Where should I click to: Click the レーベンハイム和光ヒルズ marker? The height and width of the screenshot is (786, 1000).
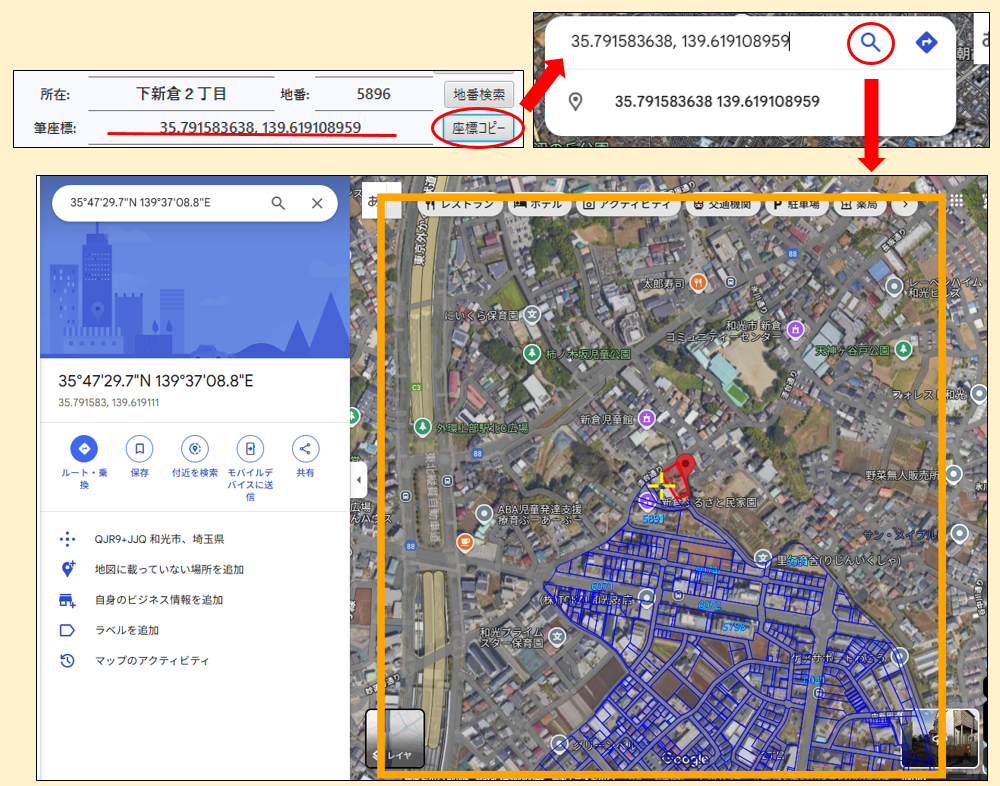click(895, 287)
